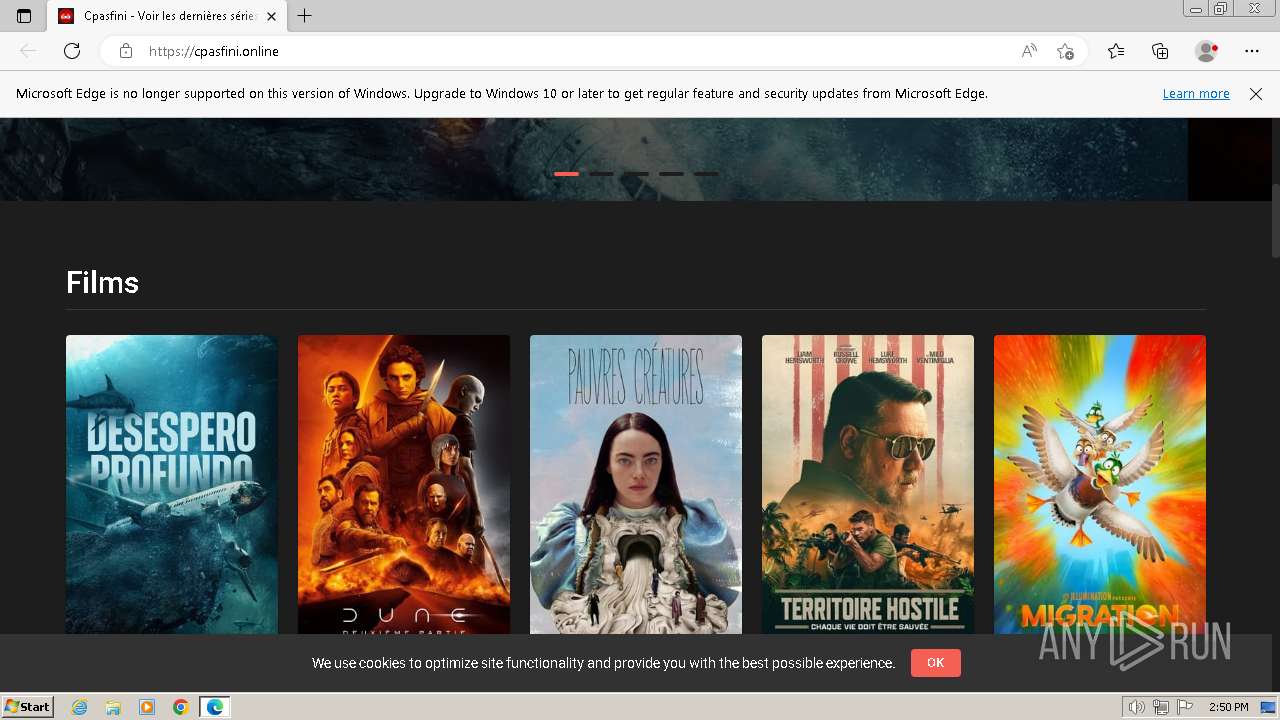Image resolution: width=1280 pixels, height=720 pixels.
Task: Open a new browser tab
Action: click(x=305, y=16)
